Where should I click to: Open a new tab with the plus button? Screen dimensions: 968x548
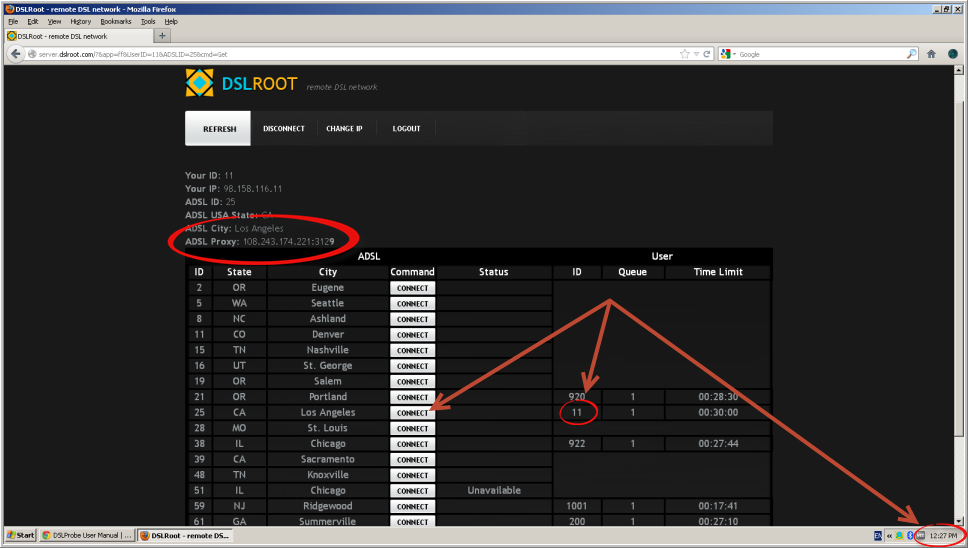162,36
